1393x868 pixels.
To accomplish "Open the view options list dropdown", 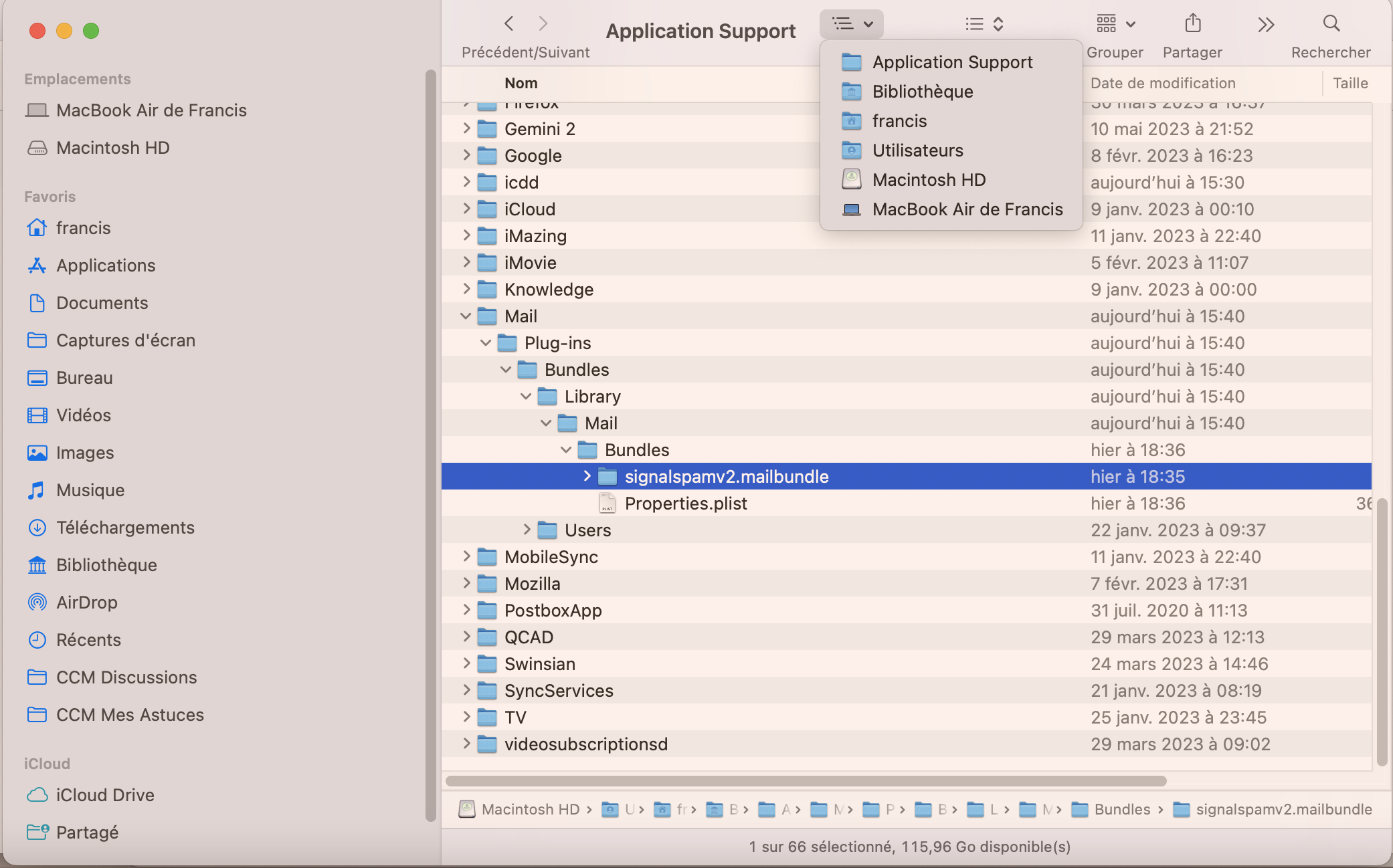I will coord(984,25).
